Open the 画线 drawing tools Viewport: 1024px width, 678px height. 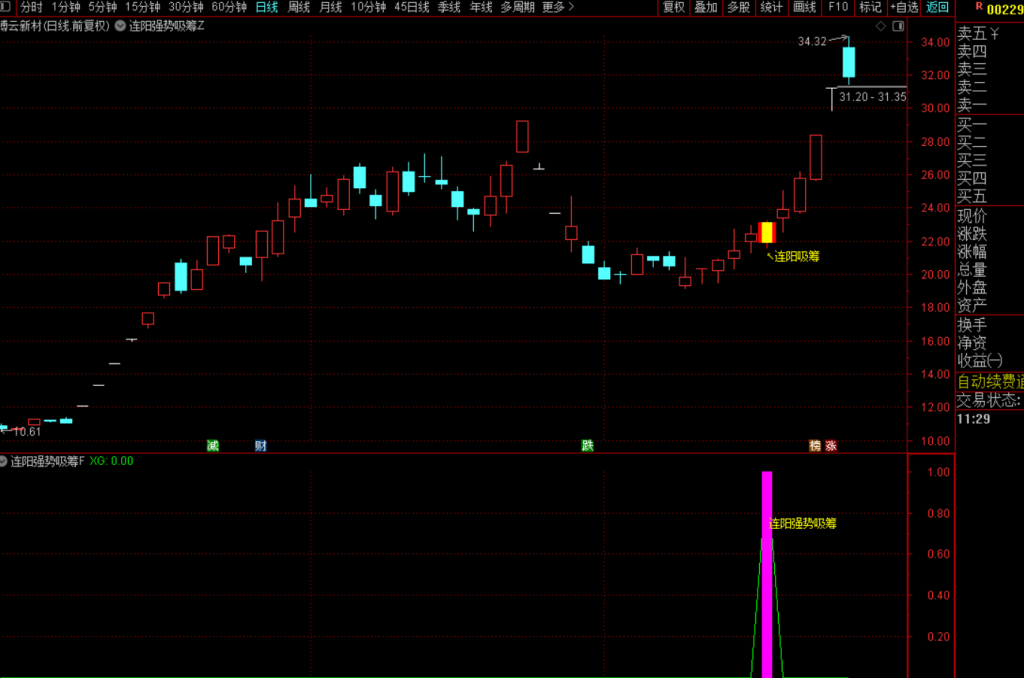click(x=805, y=7)
